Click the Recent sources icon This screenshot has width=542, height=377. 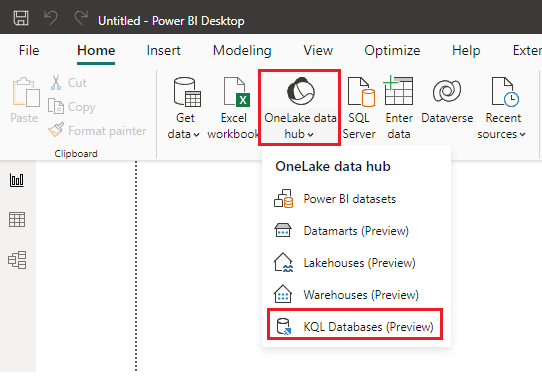coord(505,92)
